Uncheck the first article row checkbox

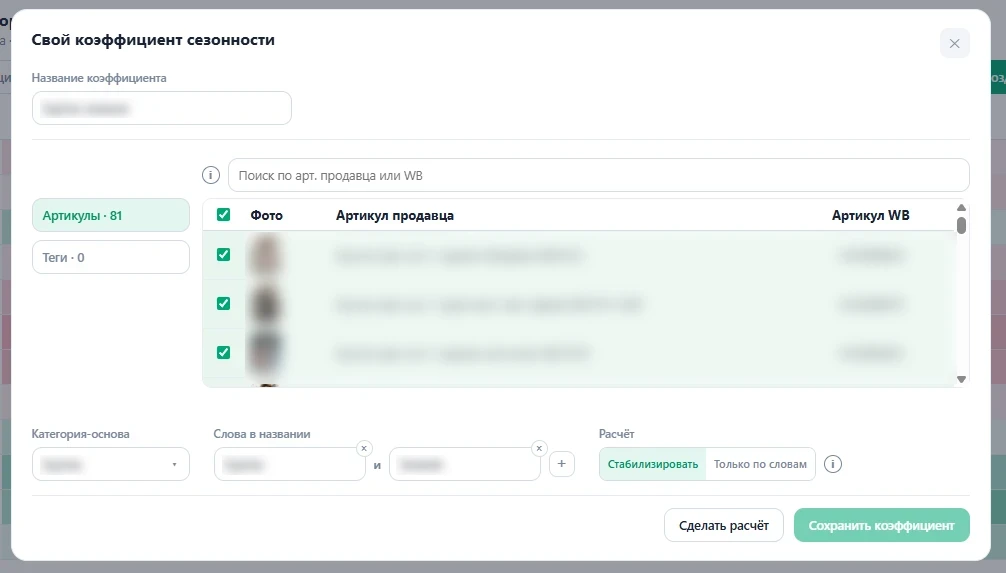[223, 255]
